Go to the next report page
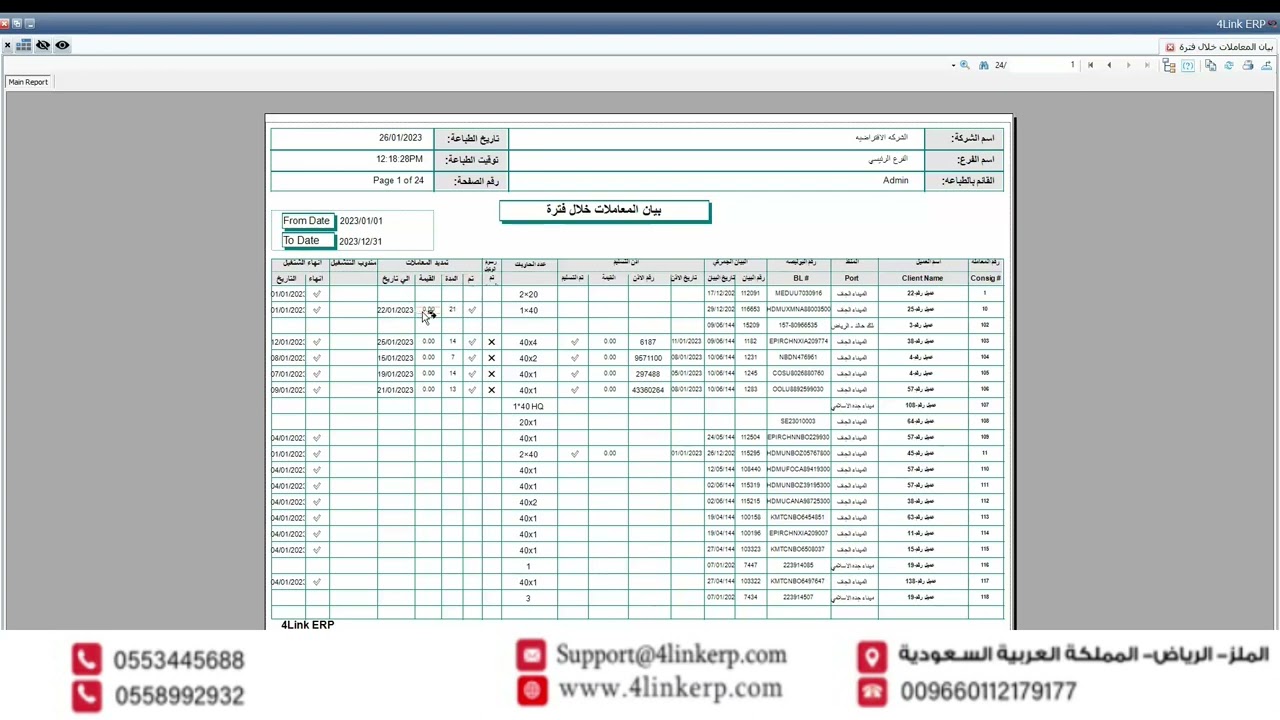 [1128, 65]
